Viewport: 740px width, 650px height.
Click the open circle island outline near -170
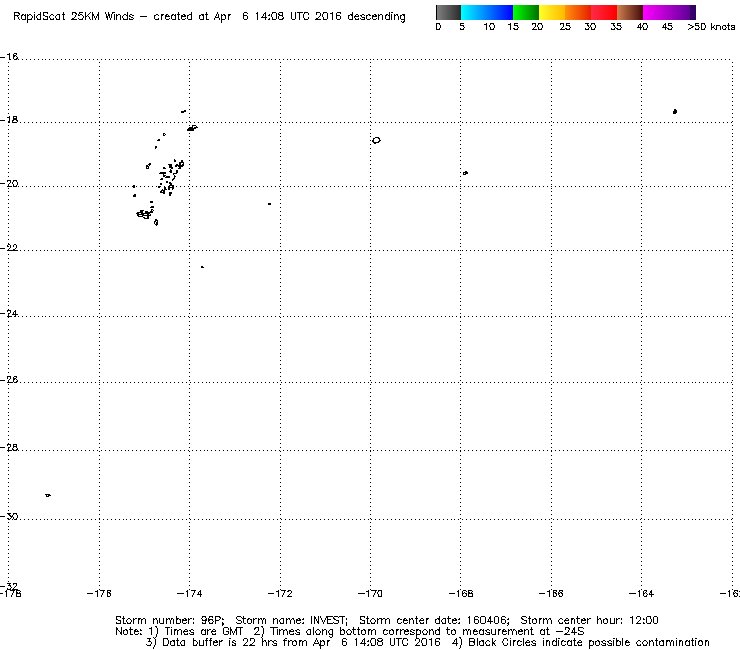(376, 140)
